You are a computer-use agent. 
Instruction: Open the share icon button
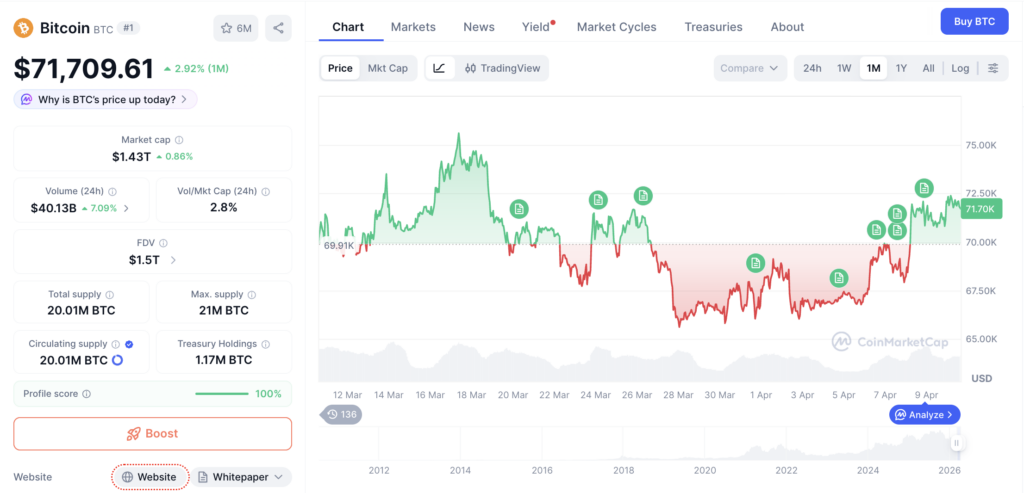pos(278,28)
